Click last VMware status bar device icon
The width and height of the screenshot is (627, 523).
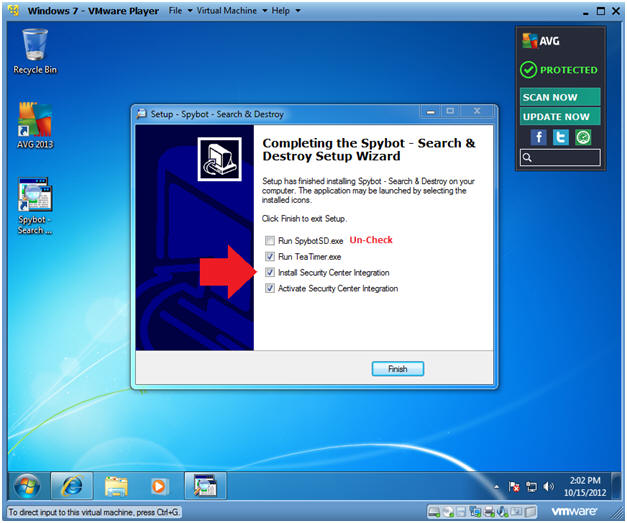click(530, 511)
